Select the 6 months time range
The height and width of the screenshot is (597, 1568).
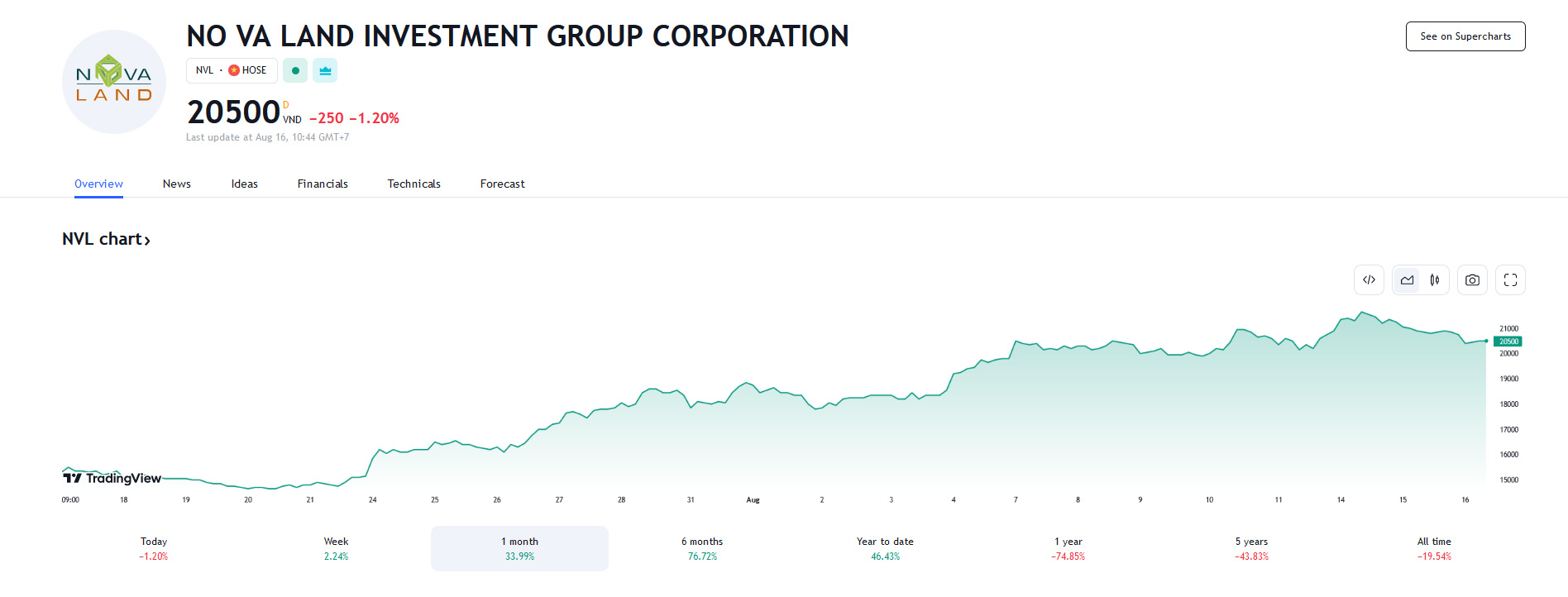click(x=702, y=548)
